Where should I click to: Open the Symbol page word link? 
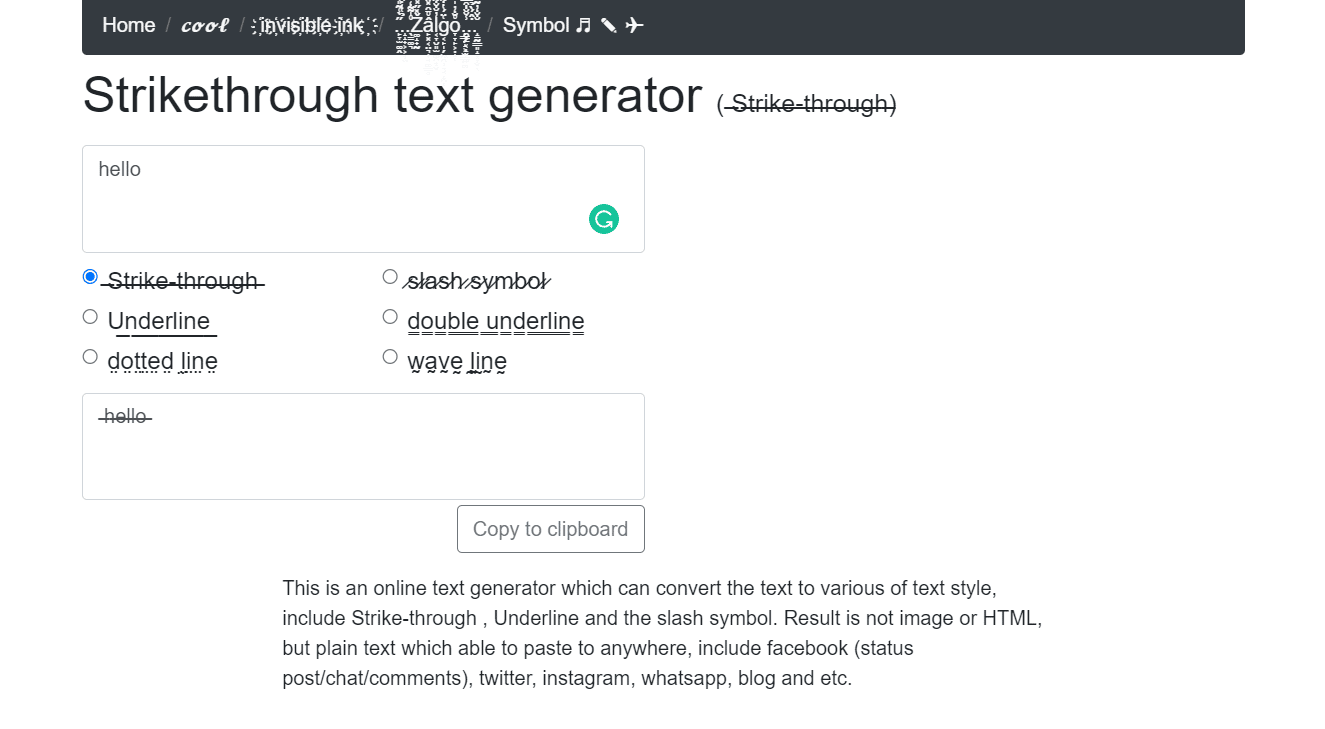[536, 25]
